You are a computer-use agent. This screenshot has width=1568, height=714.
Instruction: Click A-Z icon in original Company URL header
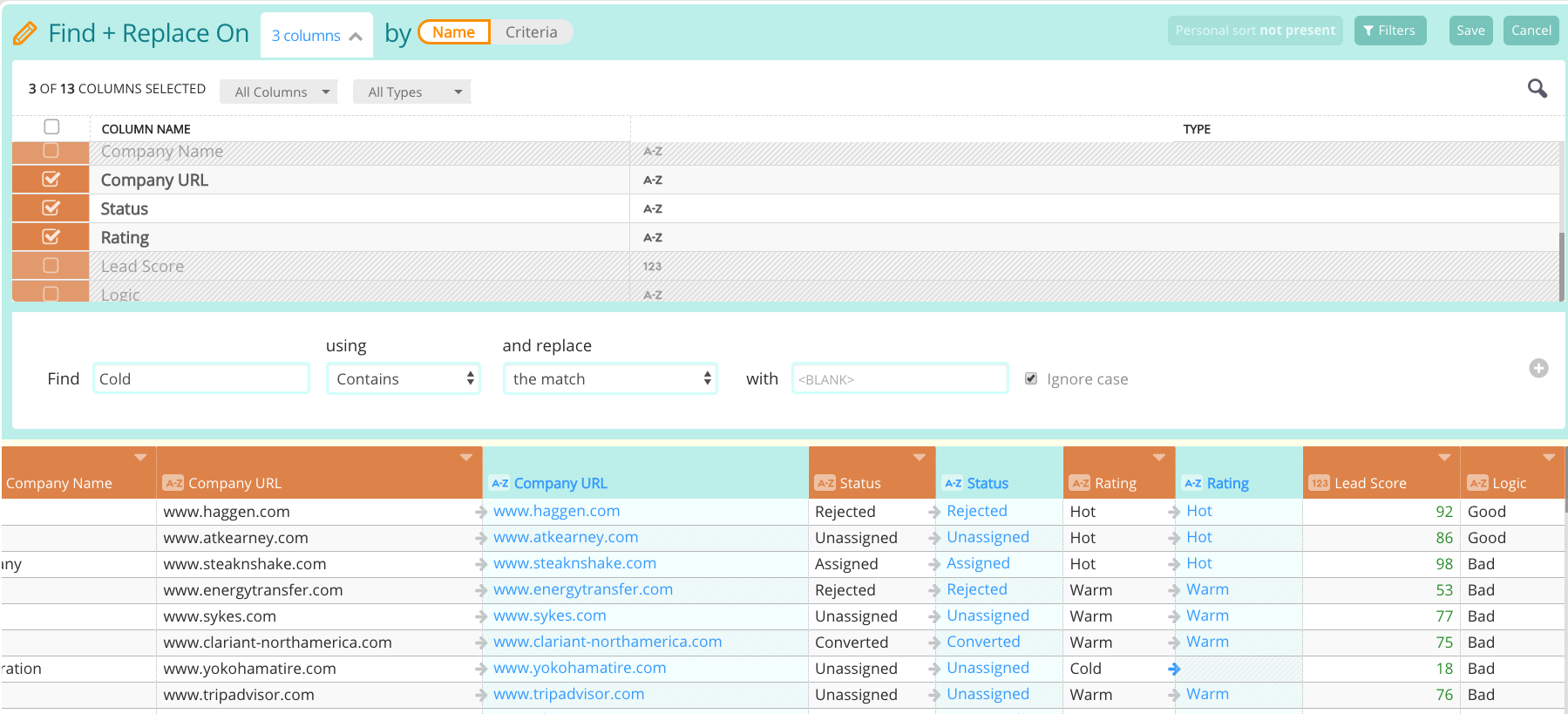coord(173,483)
